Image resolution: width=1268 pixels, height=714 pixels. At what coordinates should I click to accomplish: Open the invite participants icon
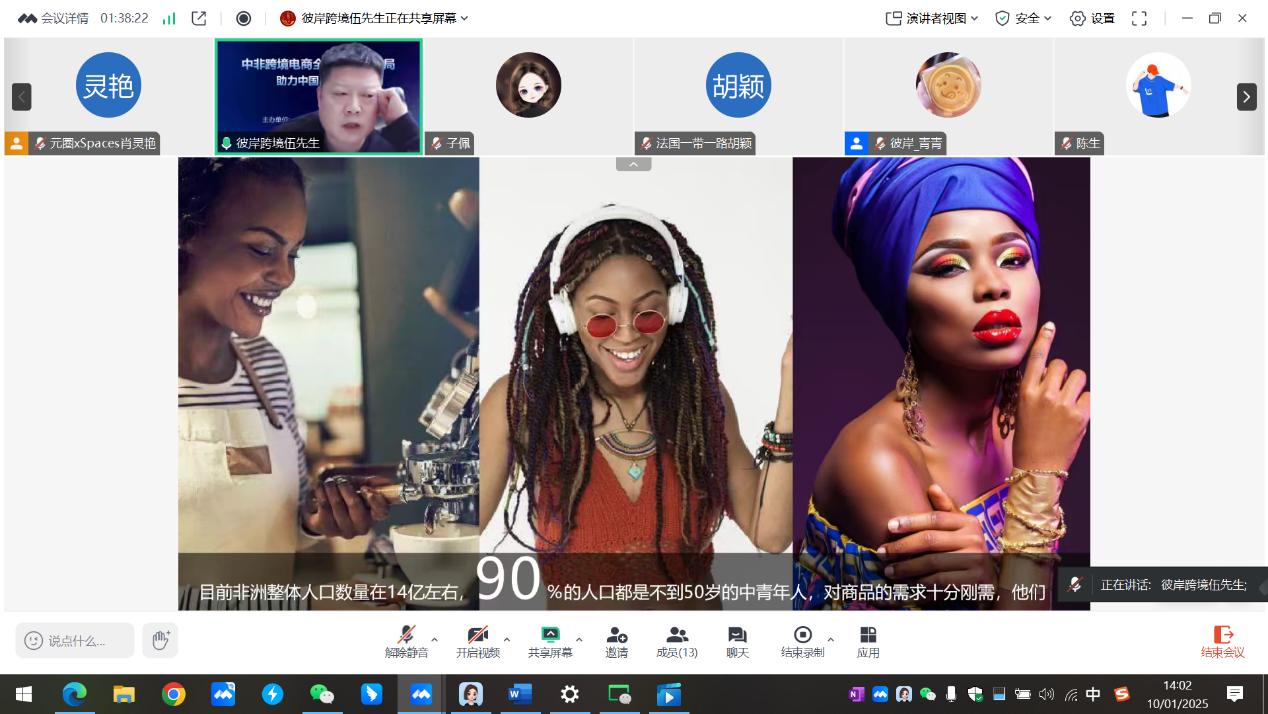pyautogui.click(x=616, y=641)
